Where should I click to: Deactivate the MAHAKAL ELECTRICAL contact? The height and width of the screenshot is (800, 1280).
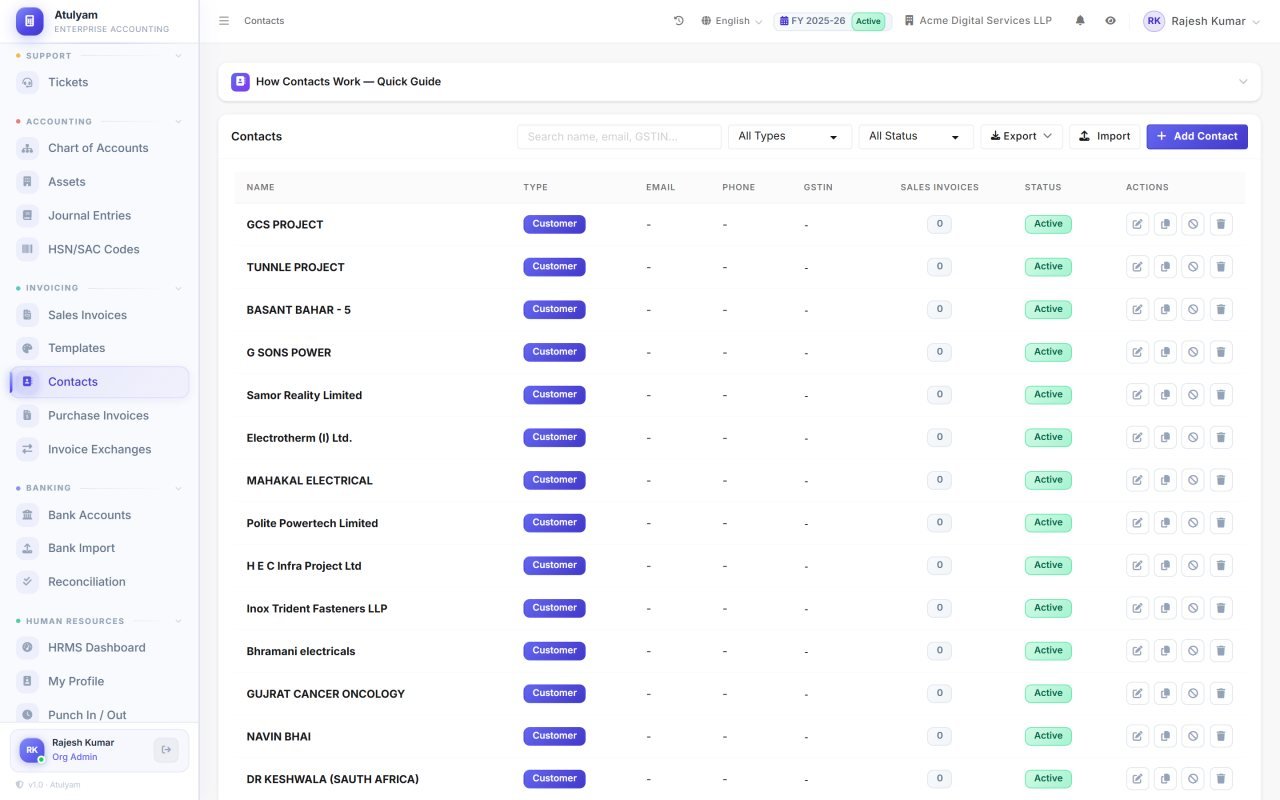[1193, 480]
